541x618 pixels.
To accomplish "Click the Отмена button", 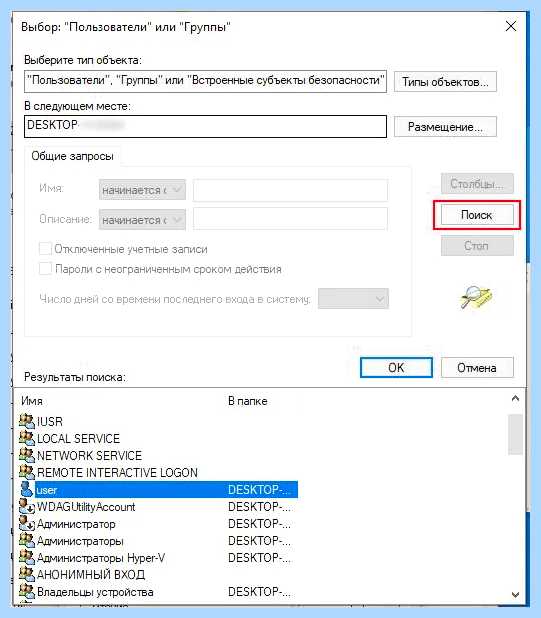I will coord(477,367).
